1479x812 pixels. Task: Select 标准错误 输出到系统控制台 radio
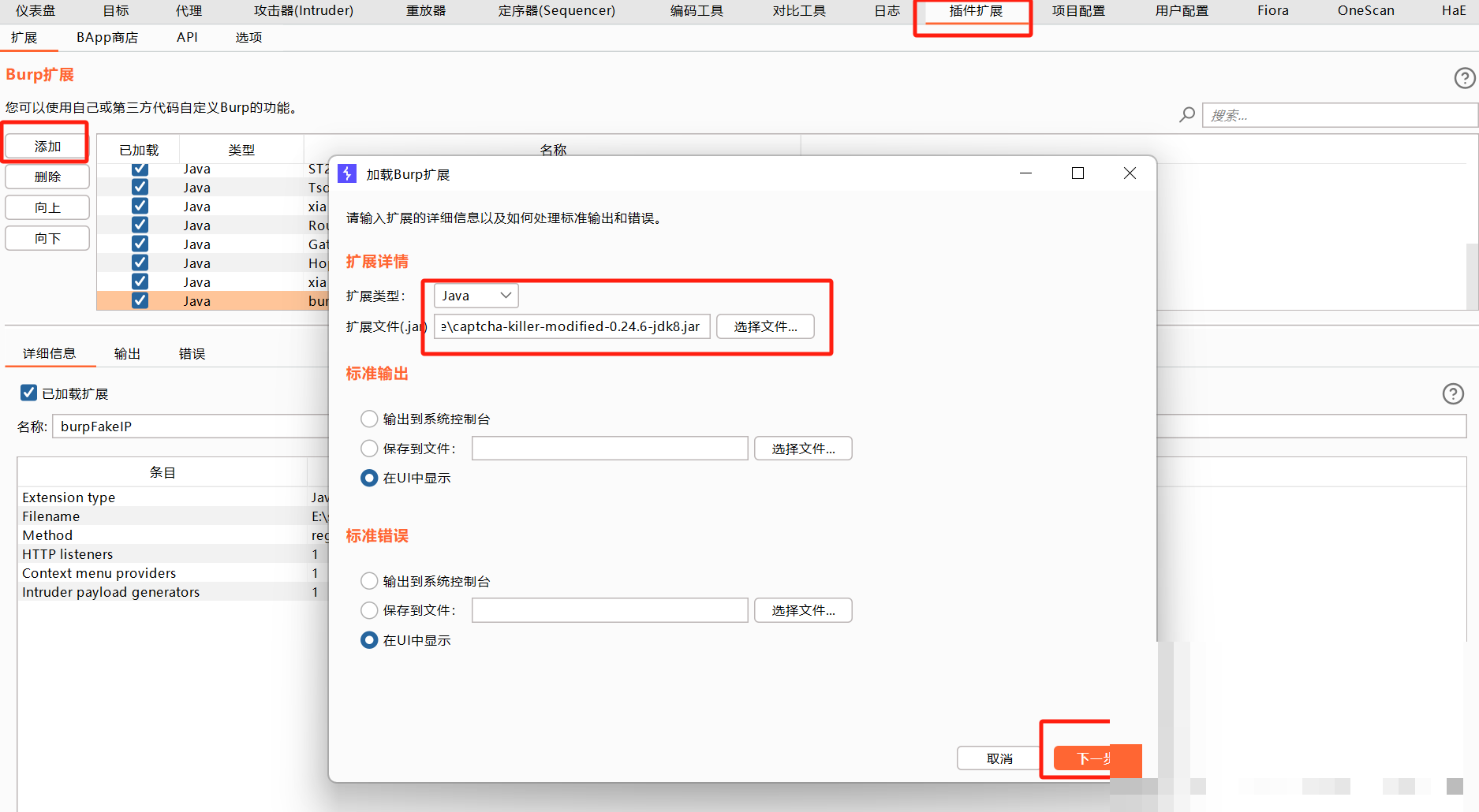[368, 581]
